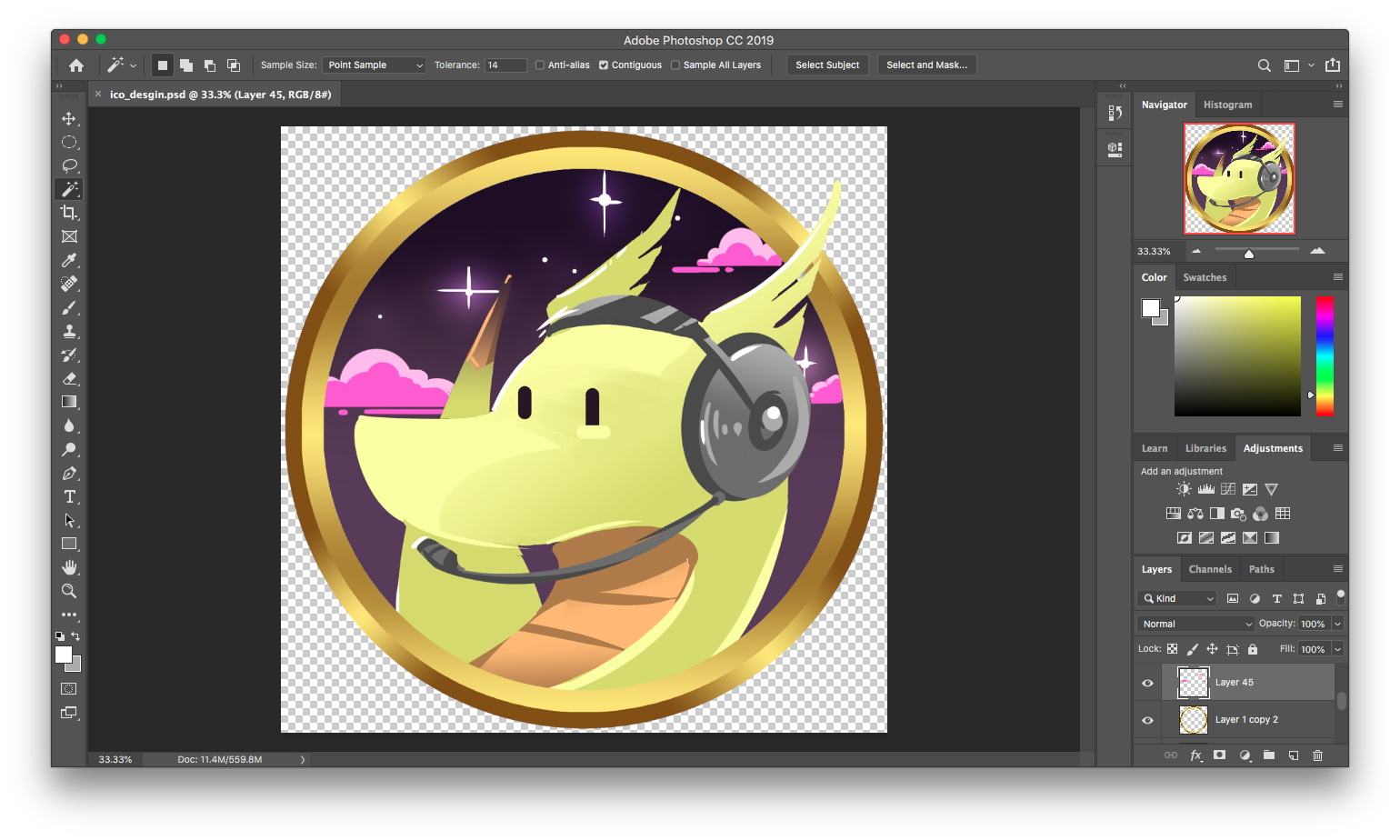Open the Fill dropdown arrow
The height and width of the screenshot is (840, 1400).
coord(1337,649)
